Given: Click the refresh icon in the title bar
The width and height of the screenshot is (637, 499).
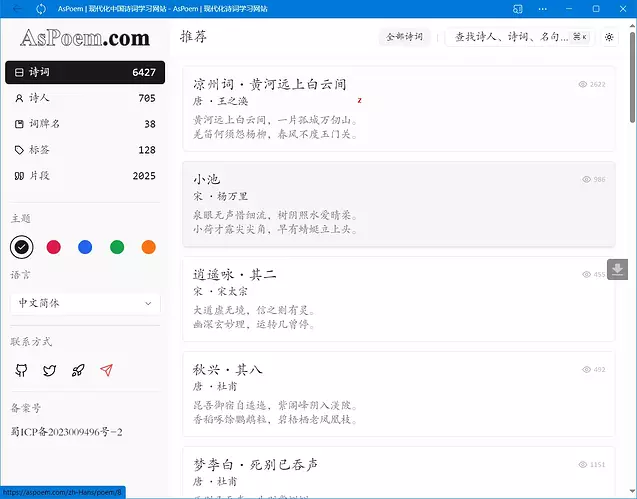Looking at the screenshot, I should pyautogui.click(x=41, y=8).
